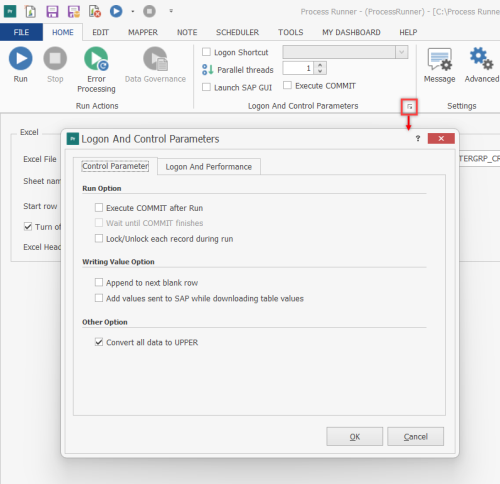Screen dimensions: 500x484
Task: Click the purple Save icon
Action: [52, 11]
